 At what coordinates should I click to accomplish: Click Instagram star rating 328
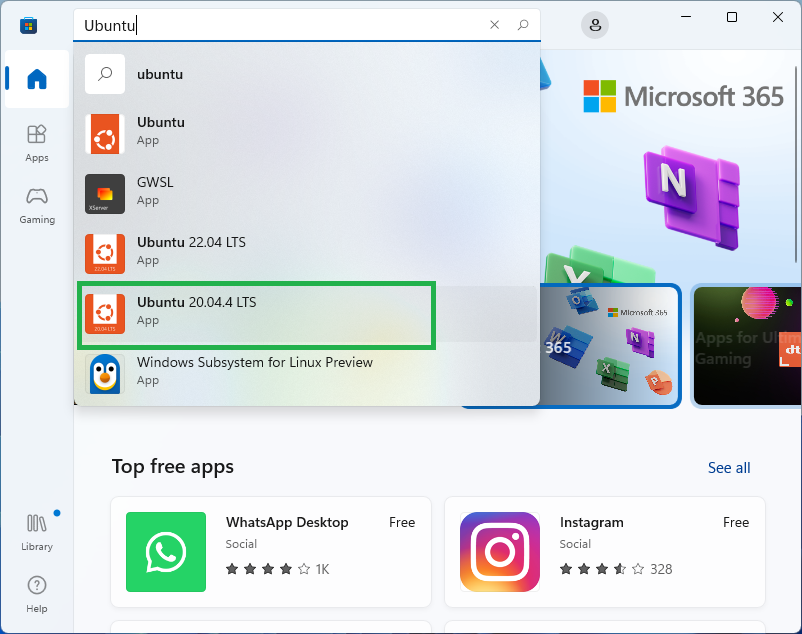pyautogui.click(x=616, y=569)
